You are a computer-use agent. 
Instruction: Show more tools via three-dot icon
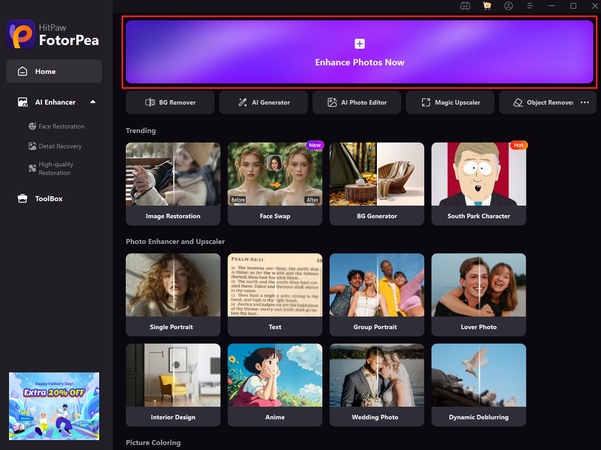[x=585, y=102]
